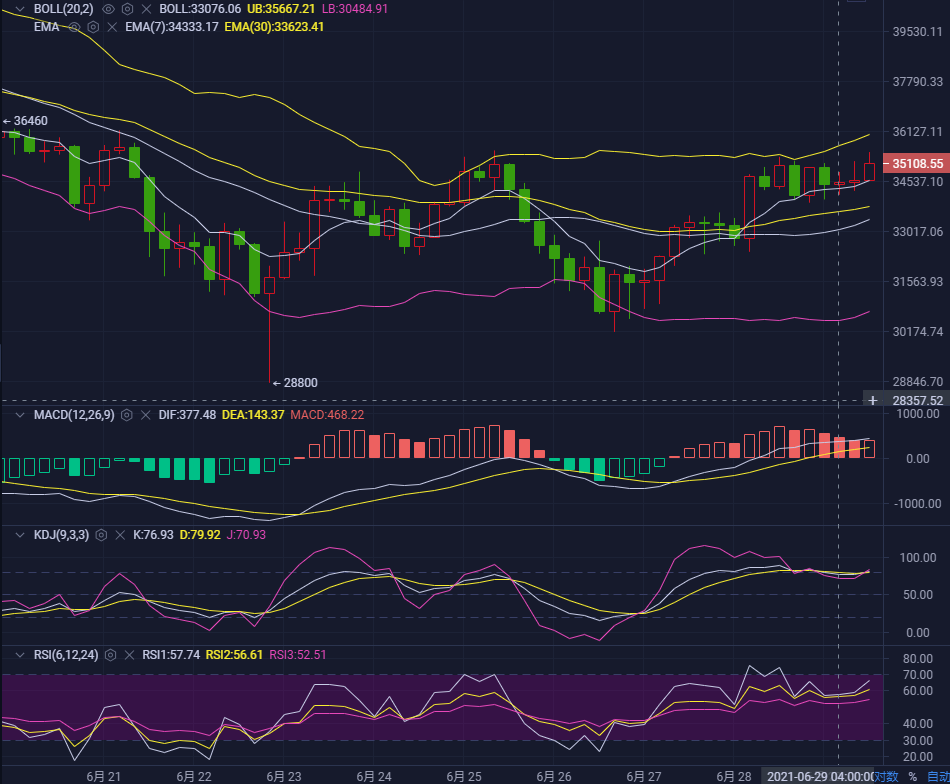Toggle EMA indicator visibility eye
Screen dimensions: 950x784
[x=74, y=27]
